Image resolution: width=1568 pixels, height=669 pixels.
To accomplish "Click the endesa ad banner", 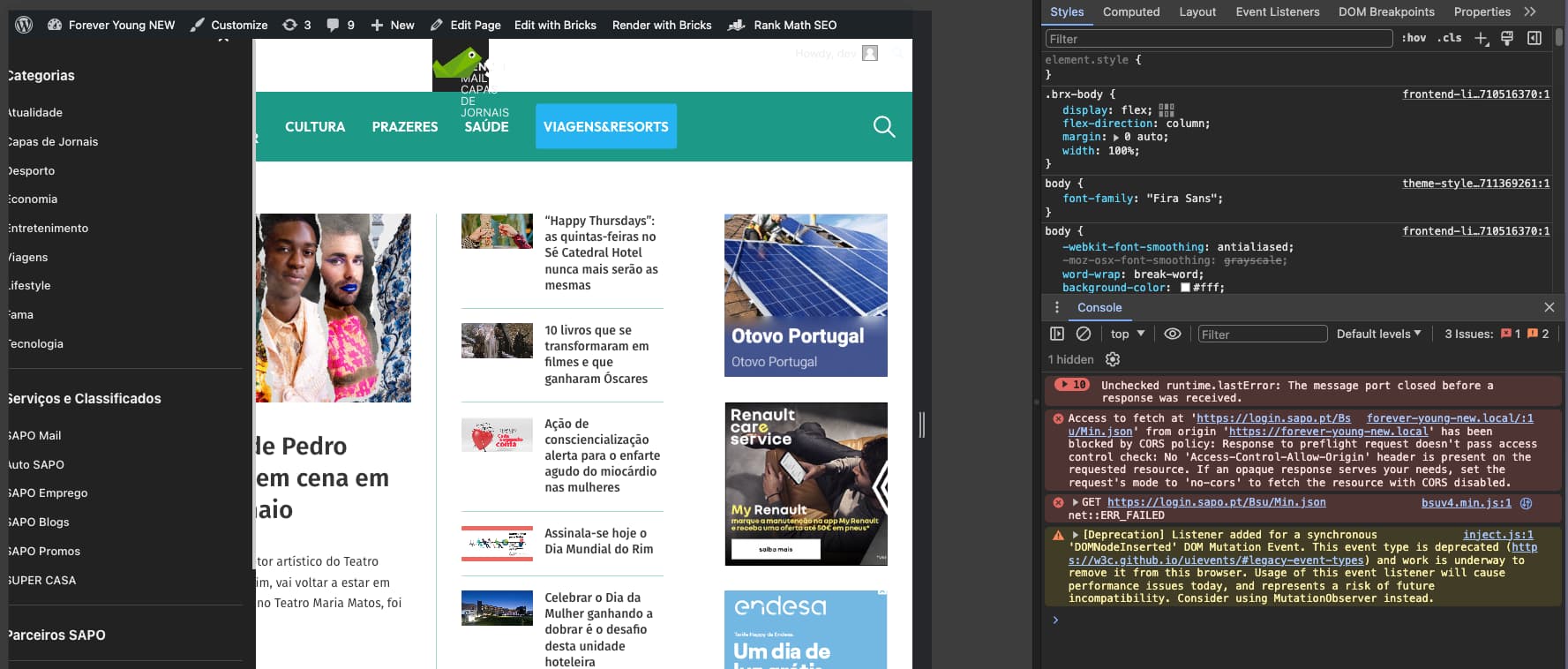I will (806, 629).
